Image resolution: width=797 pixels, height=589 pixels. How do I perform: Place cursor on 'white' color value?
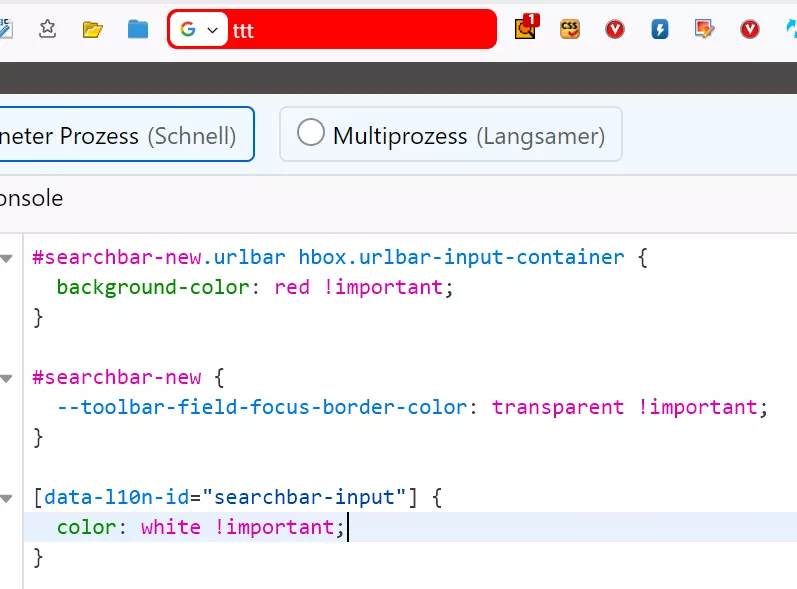(170, 527)
